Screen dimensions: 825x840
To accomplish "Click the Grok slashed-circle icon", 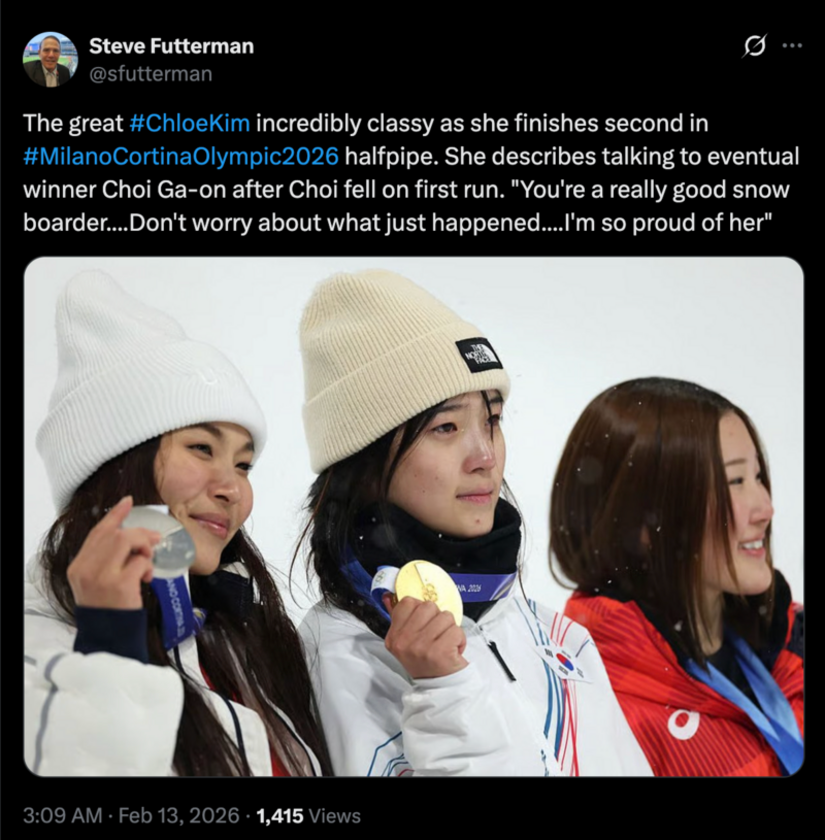I will click(x=754, y=46).
